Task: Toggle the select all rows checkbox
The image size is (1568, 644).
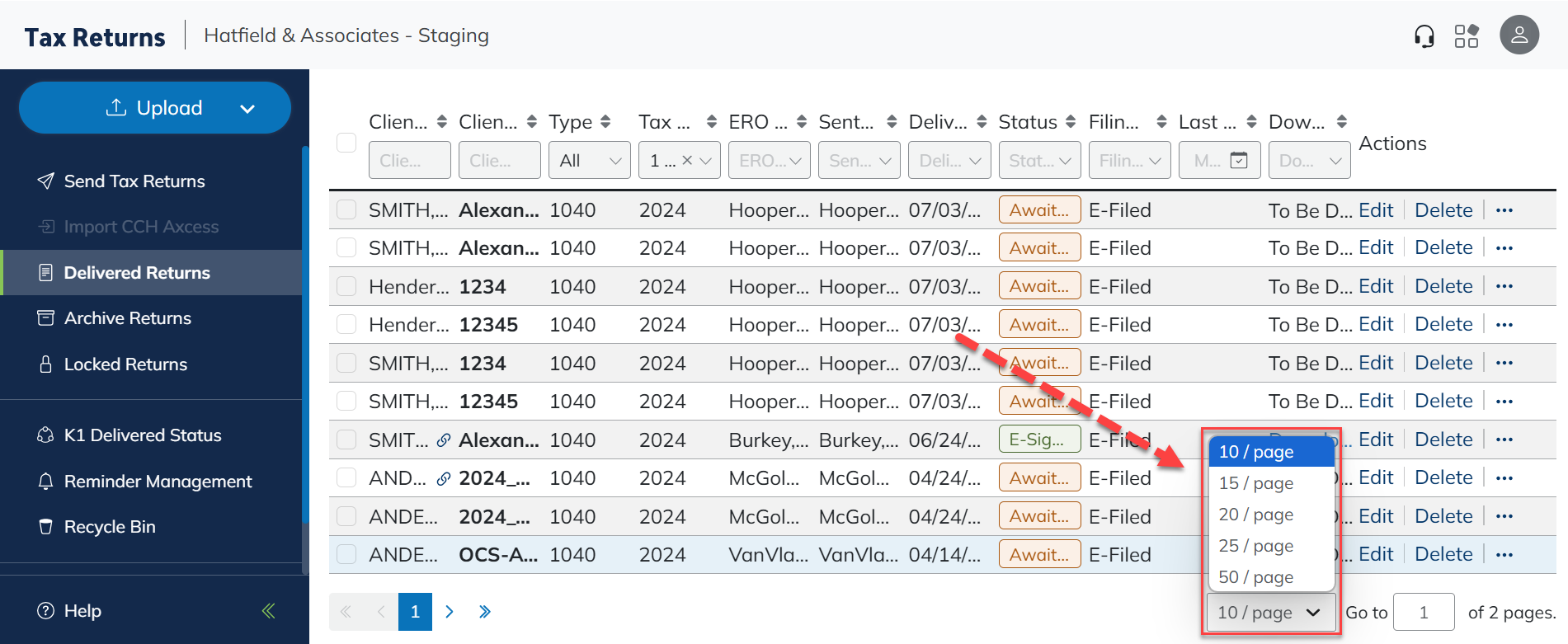Action: 346,143
